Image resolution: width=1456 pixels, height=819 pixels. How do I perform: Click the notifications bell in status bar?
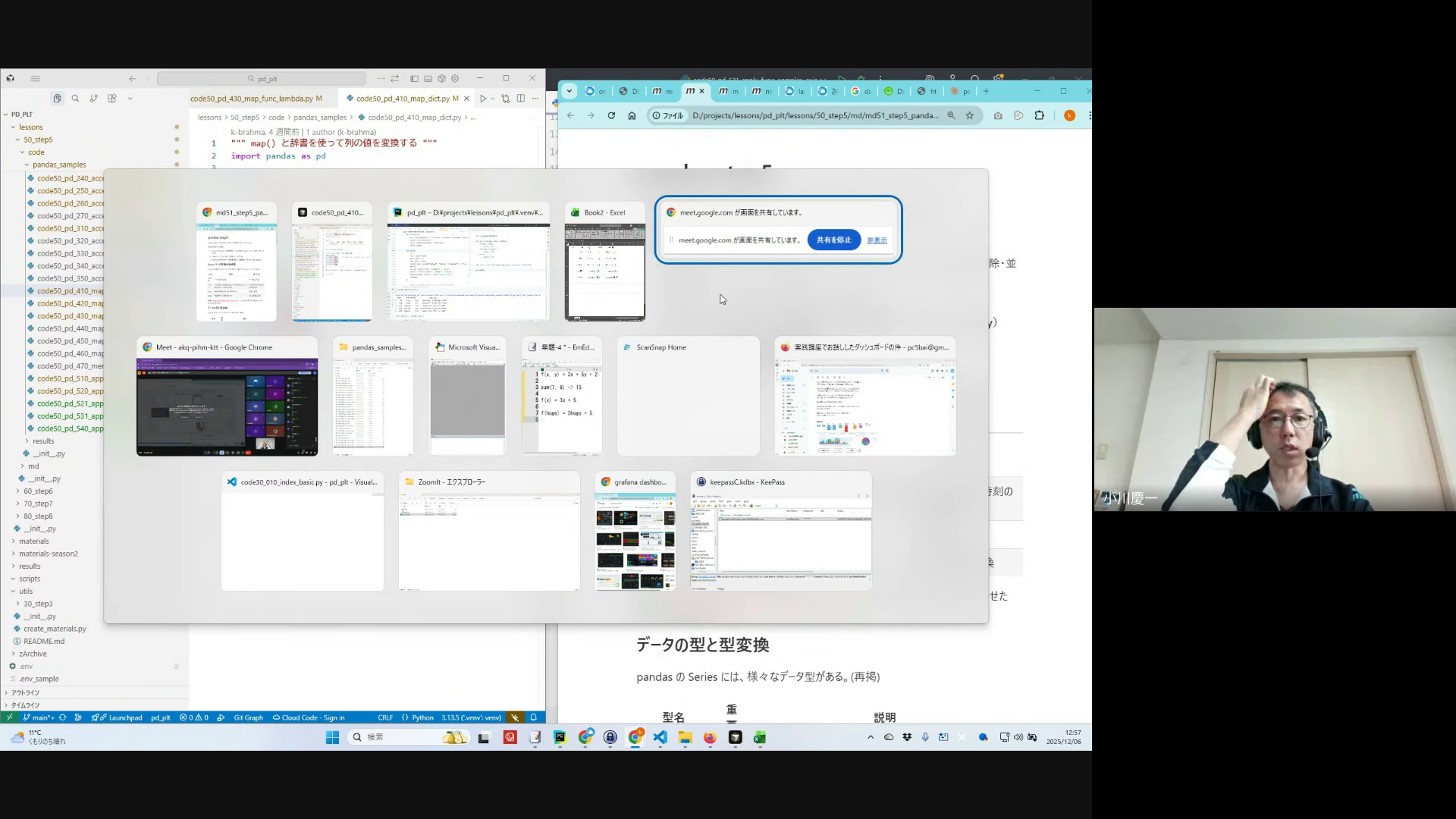click(534, 717)
